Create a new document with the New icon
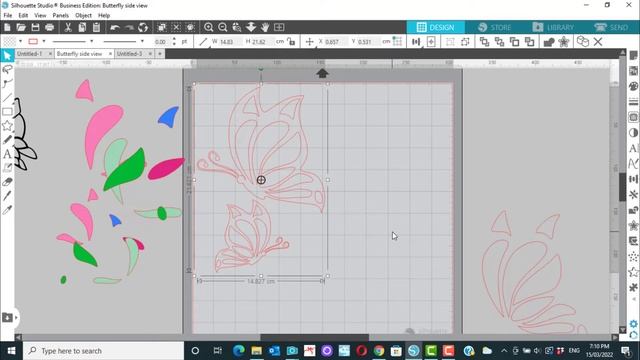The image size is (640, 360). (7, 27)
